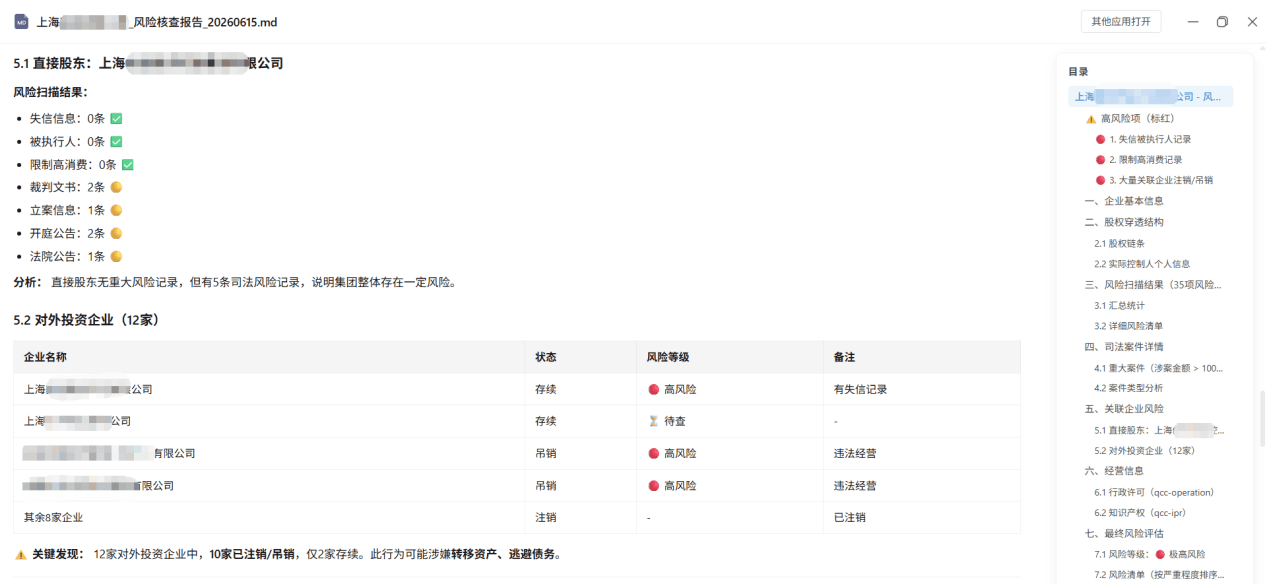Click the vertical scrollbar thumb

1262,419
